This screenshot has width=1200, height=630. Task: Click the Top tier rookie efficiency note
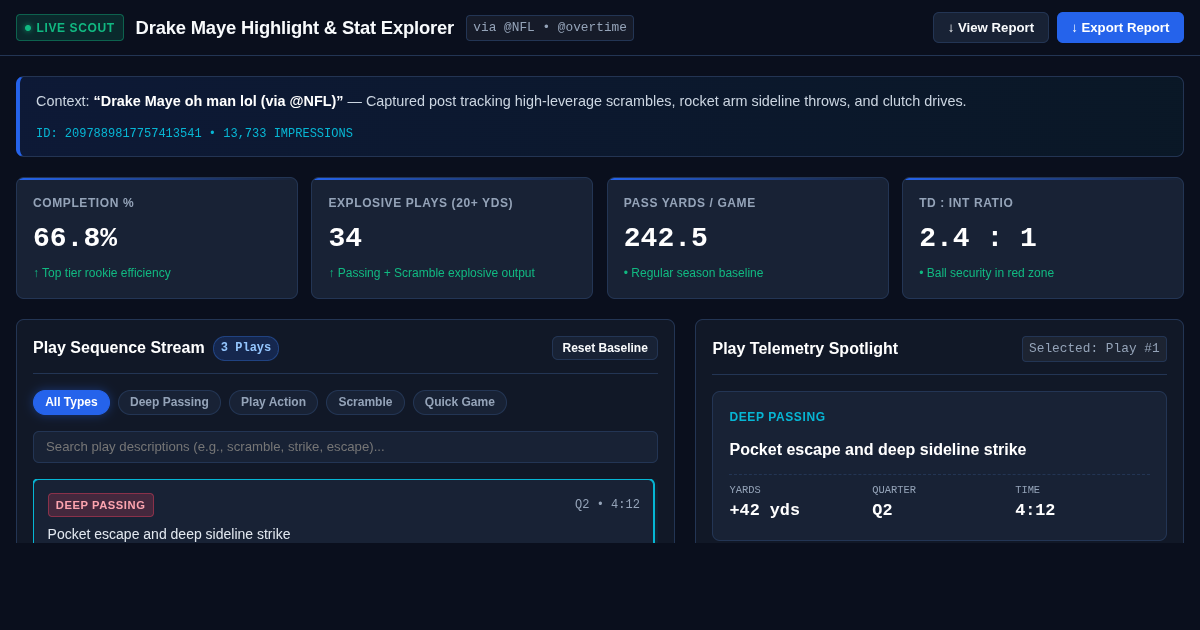point(102,273)
